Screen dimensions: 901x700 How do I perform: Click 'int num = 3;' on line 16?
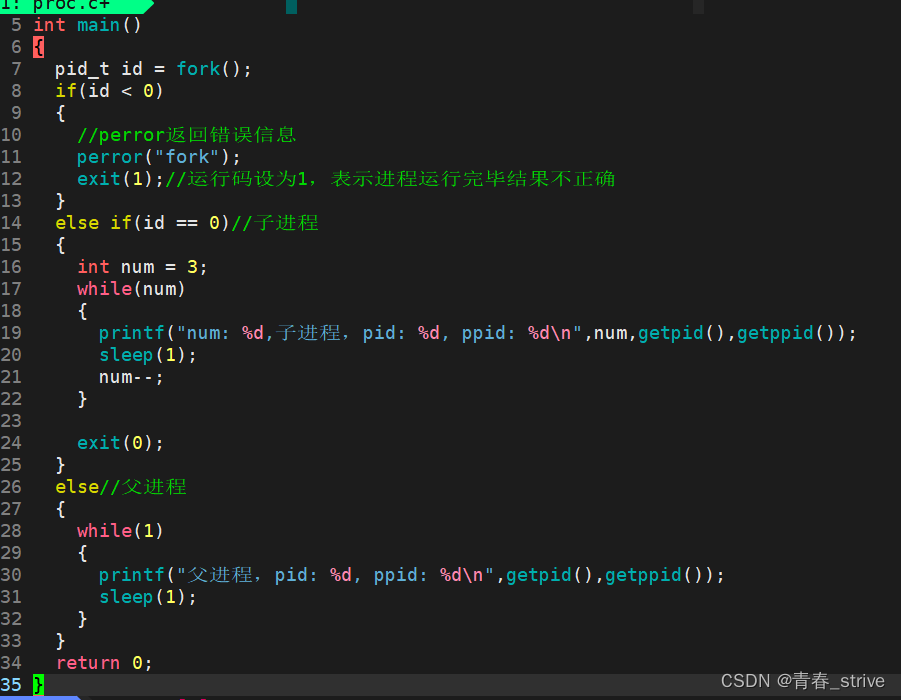pos(142,267)
